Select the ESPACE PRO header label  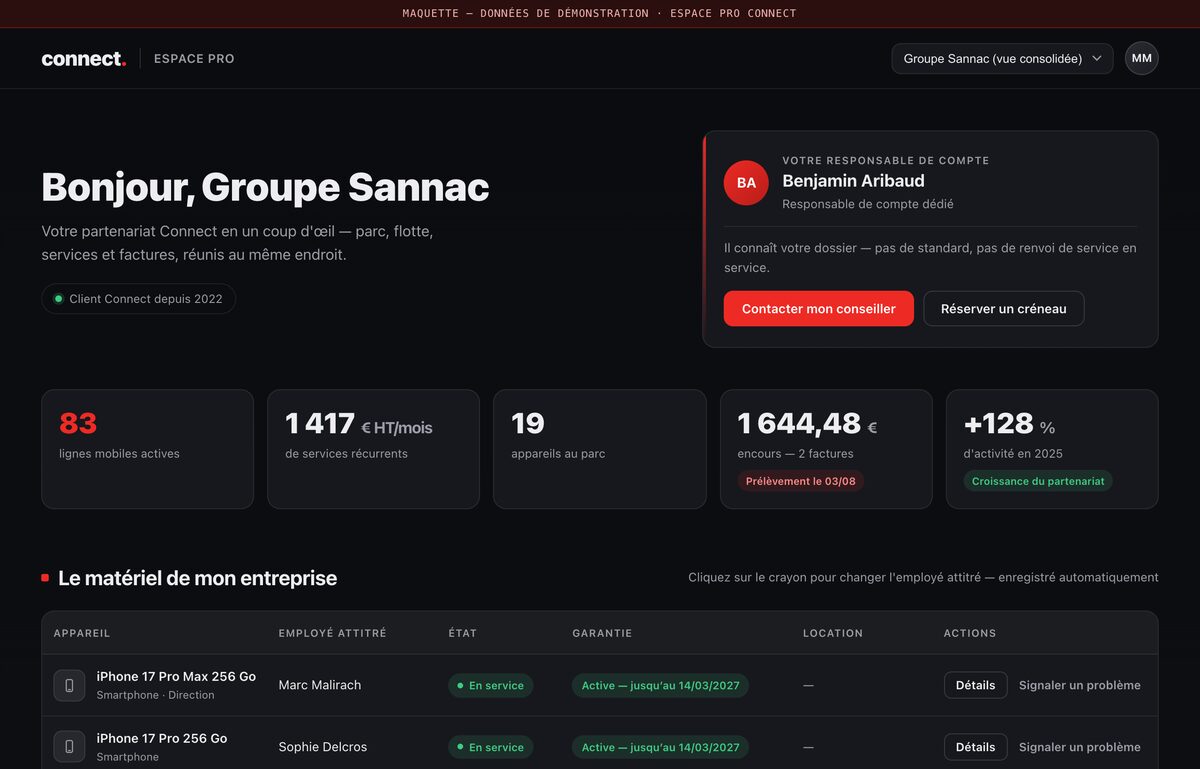coord(194,59)
